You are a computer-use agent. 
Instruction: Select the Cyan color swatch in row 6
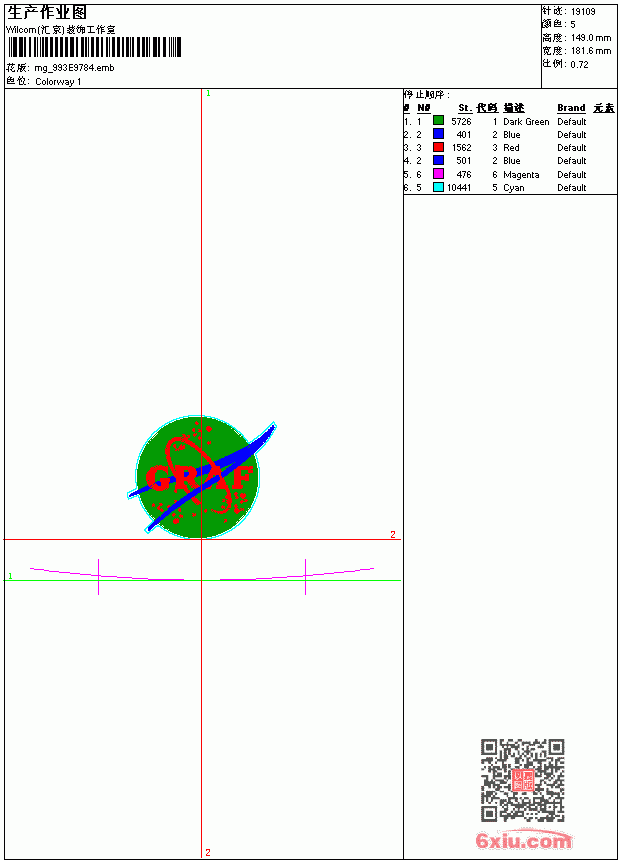tap(438, 187)
